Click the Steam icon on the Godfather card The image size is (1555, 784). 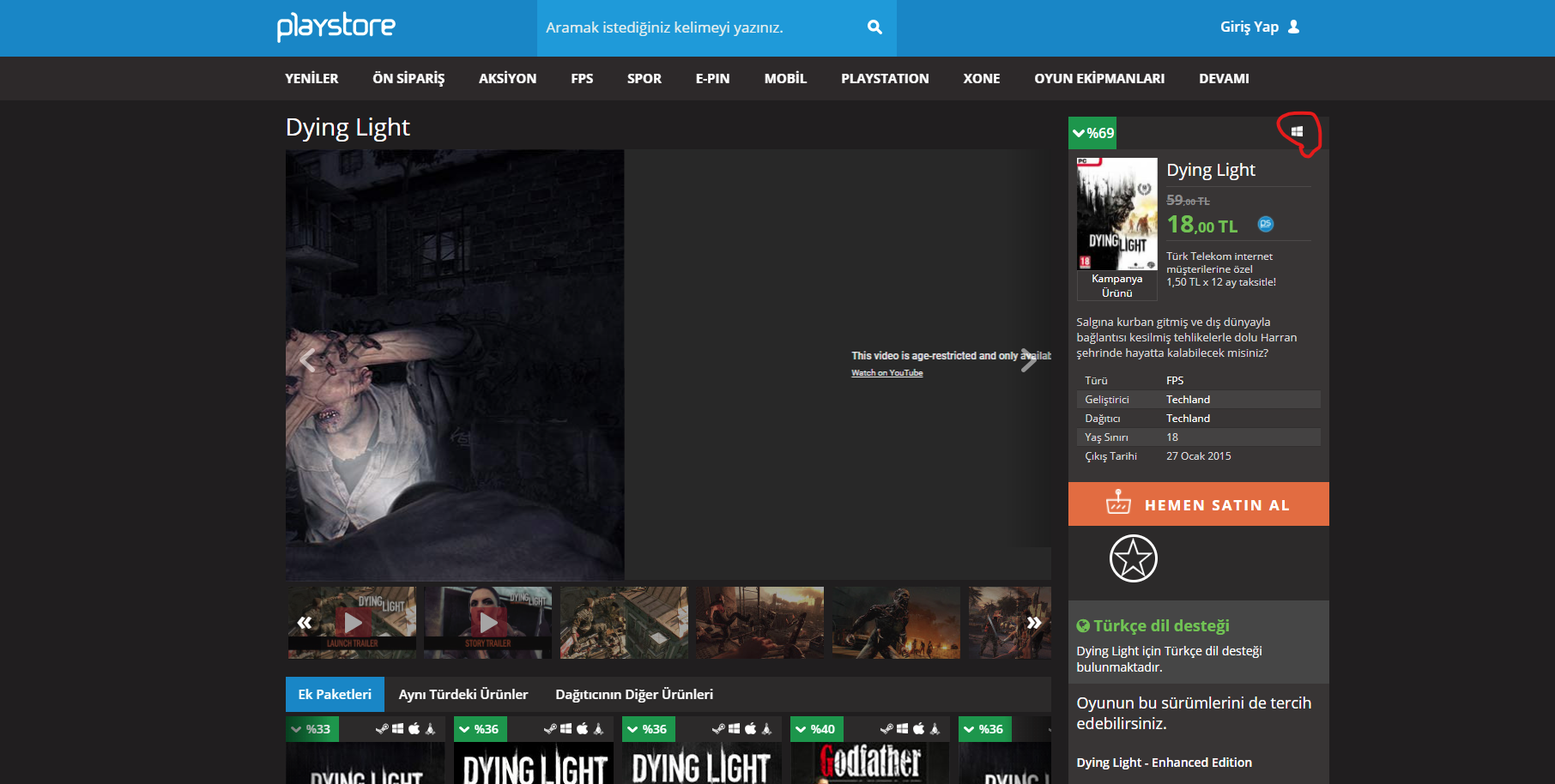point(886,729)
